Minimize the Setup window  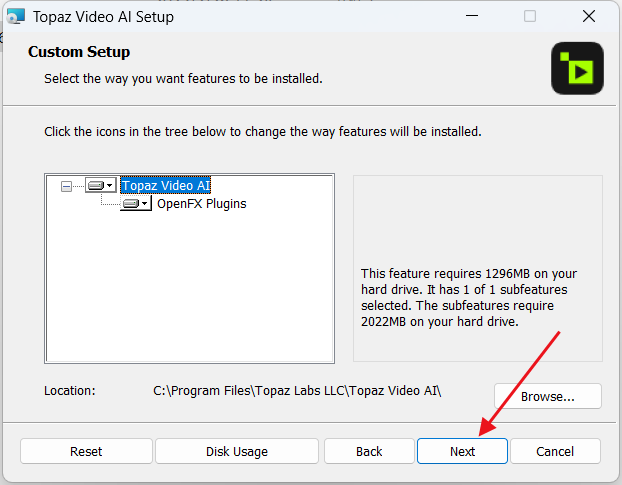click(x=472, y=16)
